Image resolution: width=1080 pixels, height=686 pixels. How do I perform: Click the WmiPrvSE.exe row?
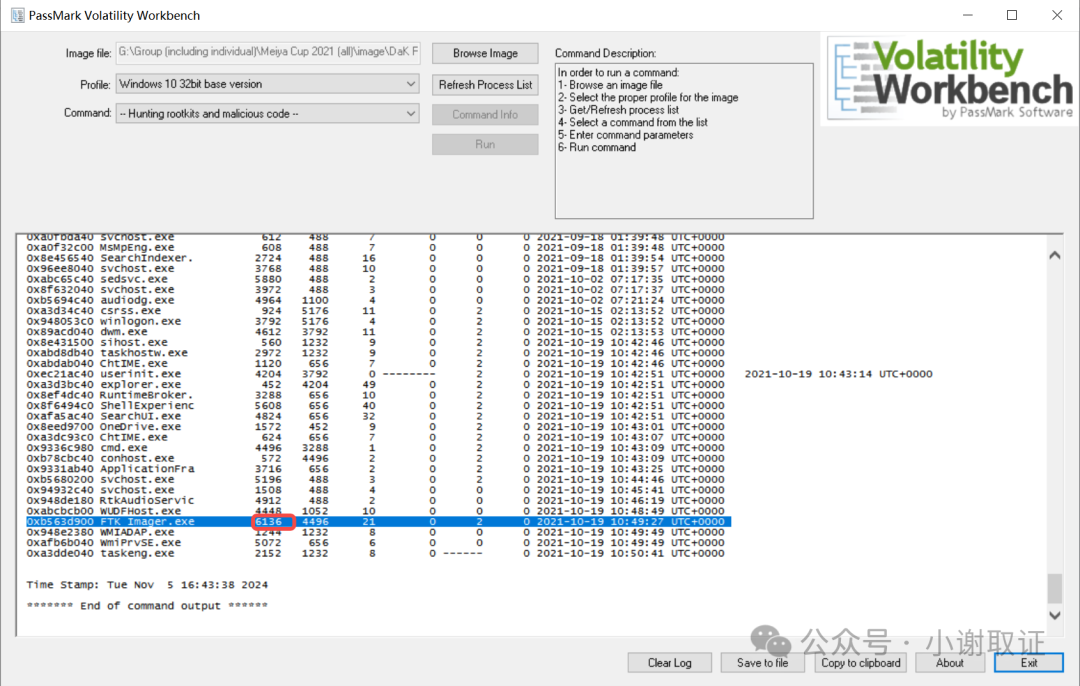pyautogui.click(x=375, y=543)
